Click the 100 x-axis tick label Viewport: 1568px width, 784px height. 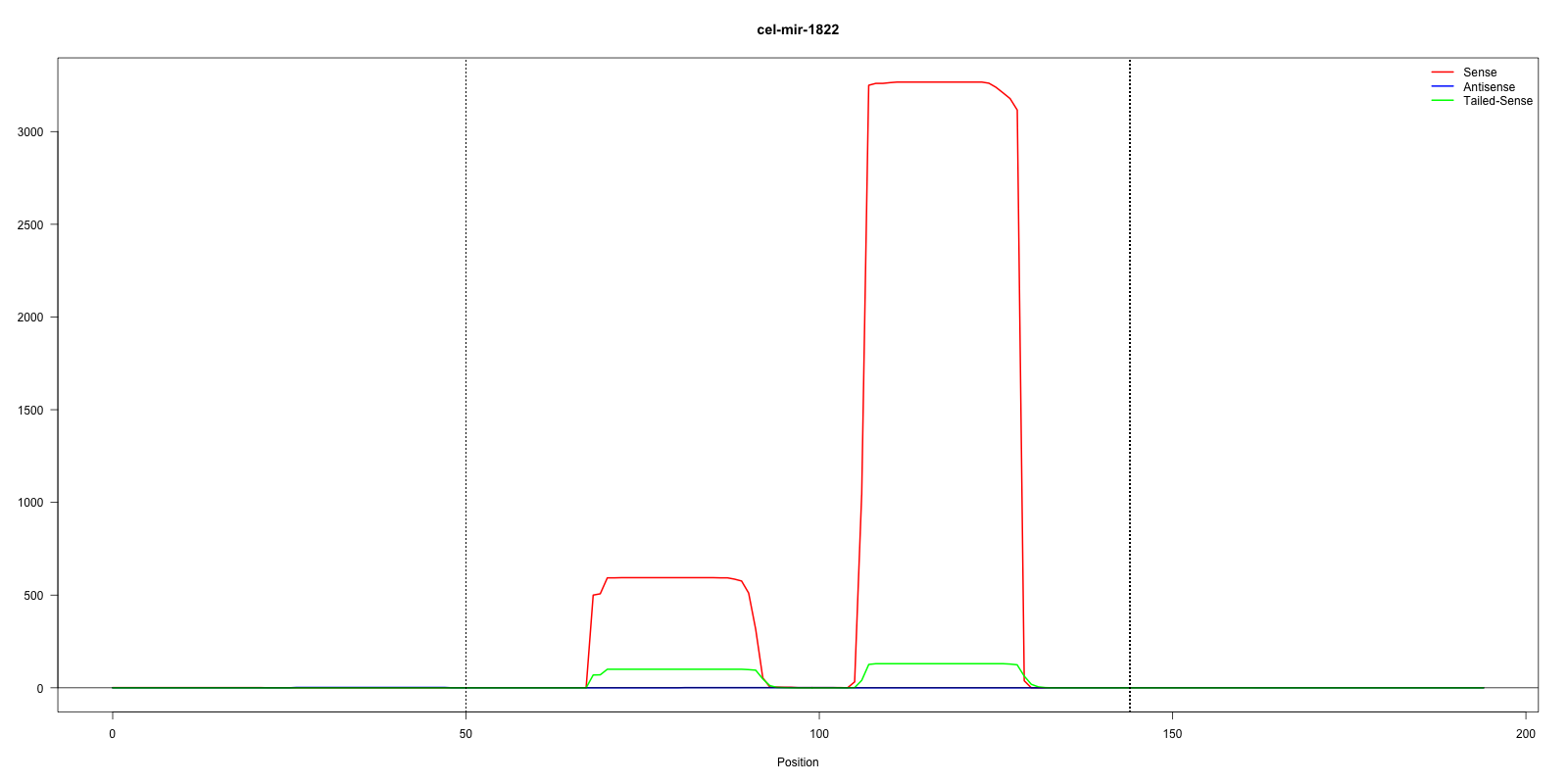(819, 734)
